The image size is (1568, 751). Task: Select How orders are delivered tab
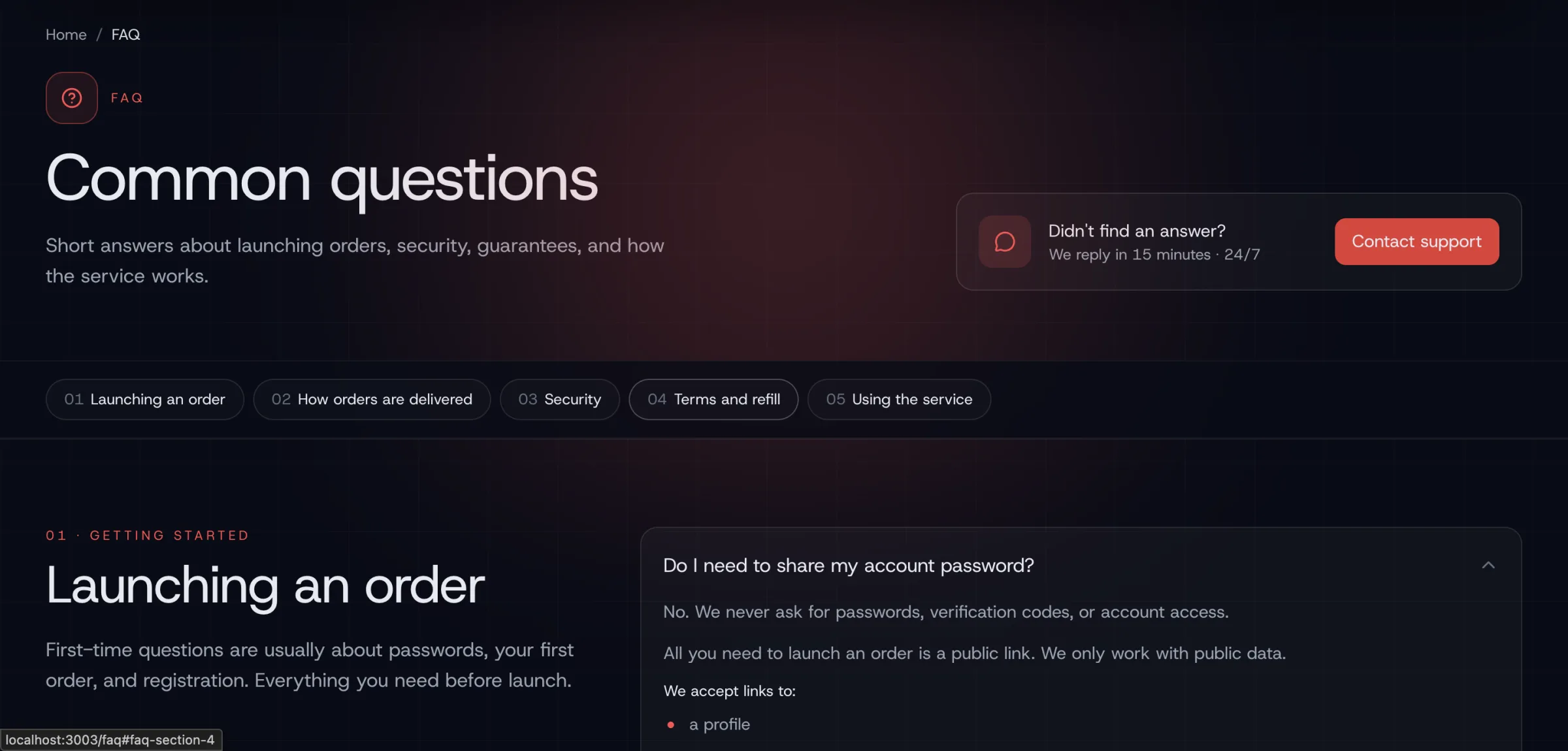tap(372, 399)
